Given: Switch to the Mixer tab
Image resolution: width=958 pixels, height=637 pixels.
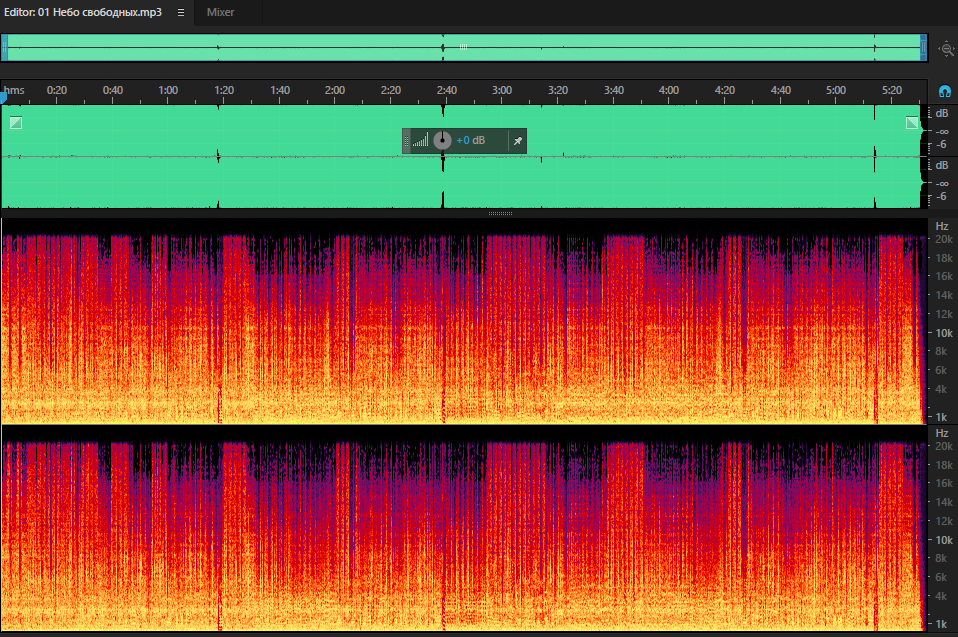Looking at the screenshot, I should pos(220,12).
